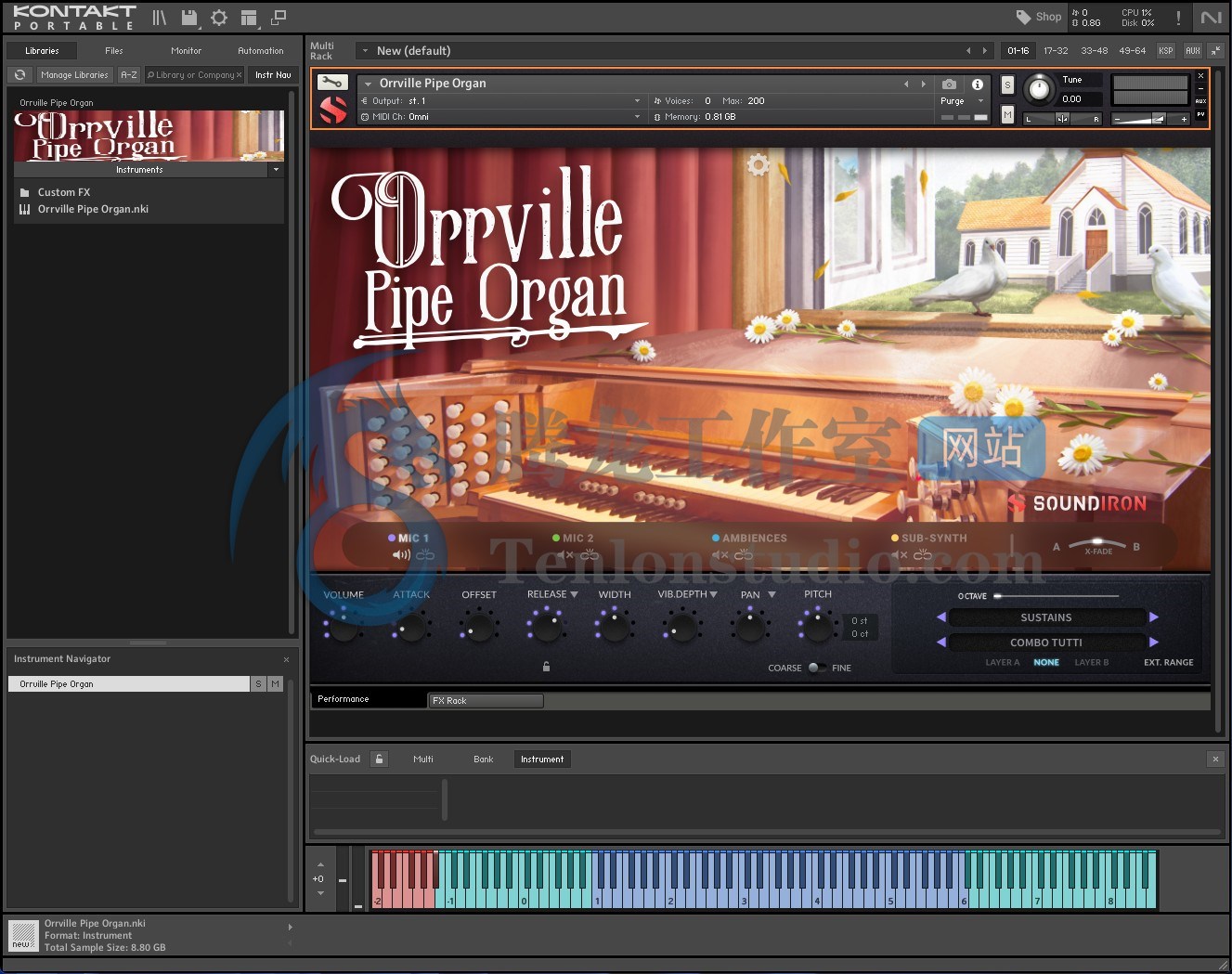Switch to the Monitor tab
1232x974 pixels.
coord(186,51)
